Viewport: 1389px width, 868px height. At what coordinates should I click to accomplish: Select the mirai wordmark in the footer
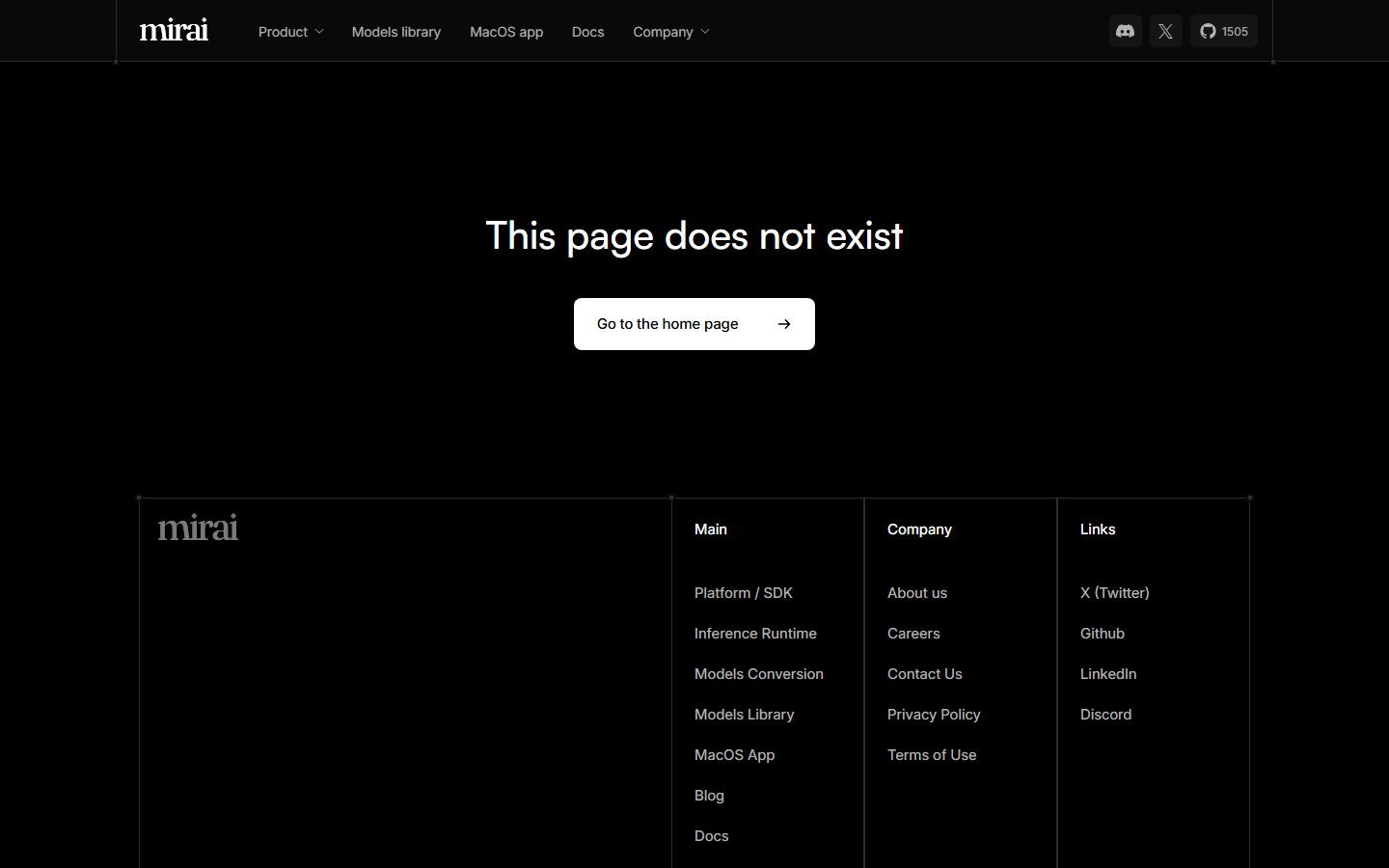tap(198, 528)
